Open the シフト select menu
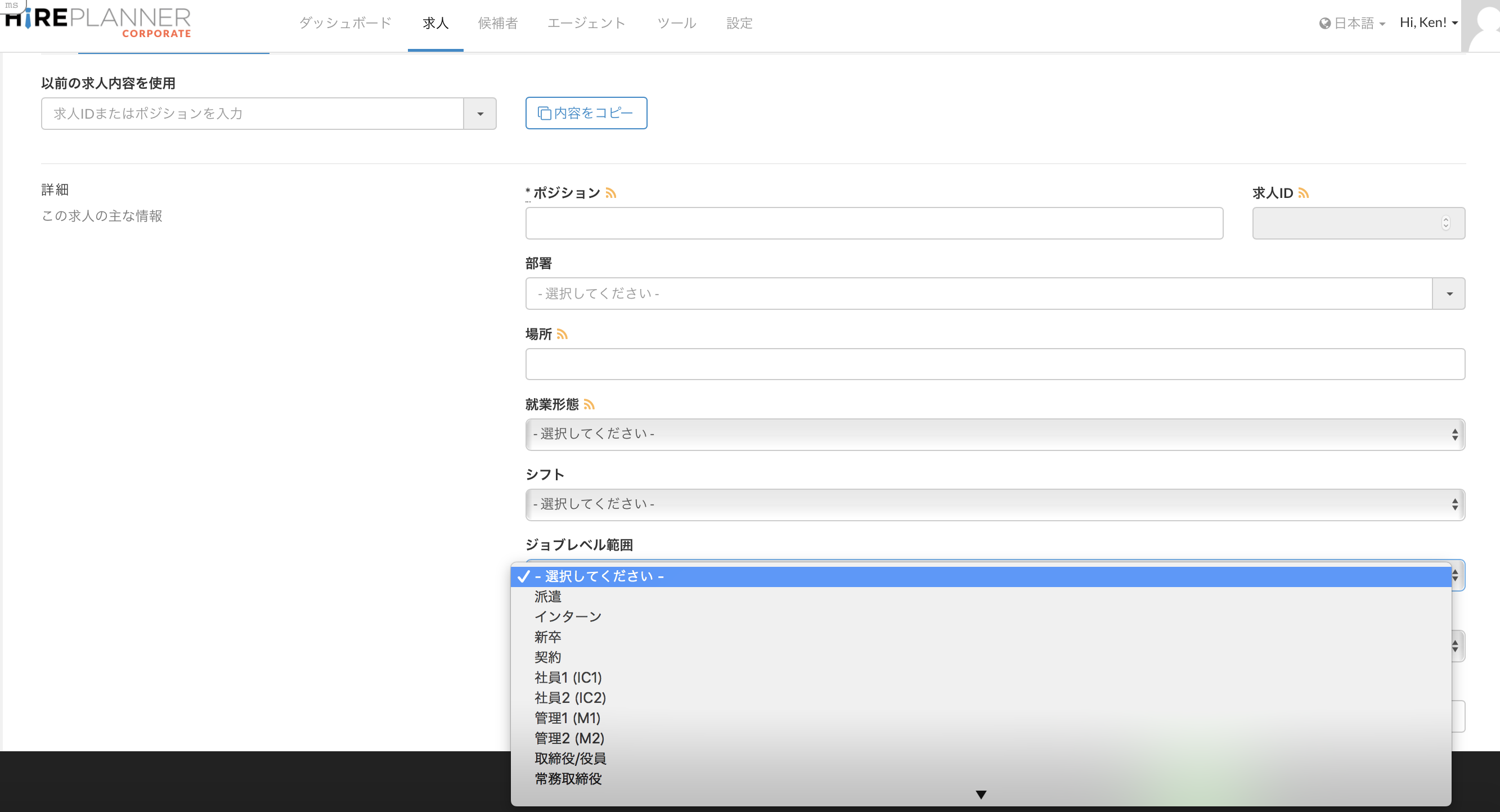 (994, 504)
